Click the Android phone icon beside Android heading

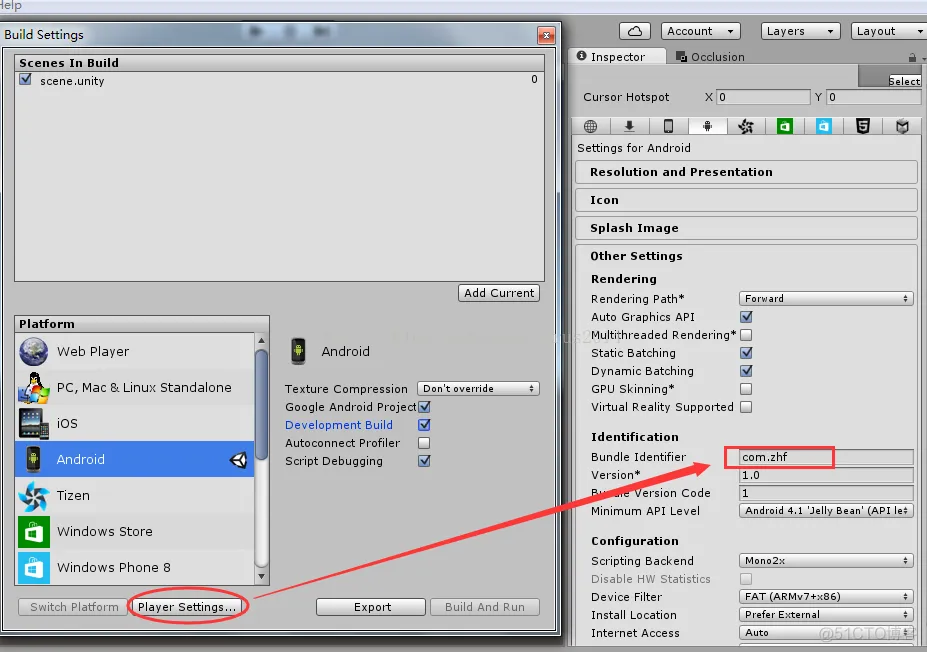(x=299, y=351)
